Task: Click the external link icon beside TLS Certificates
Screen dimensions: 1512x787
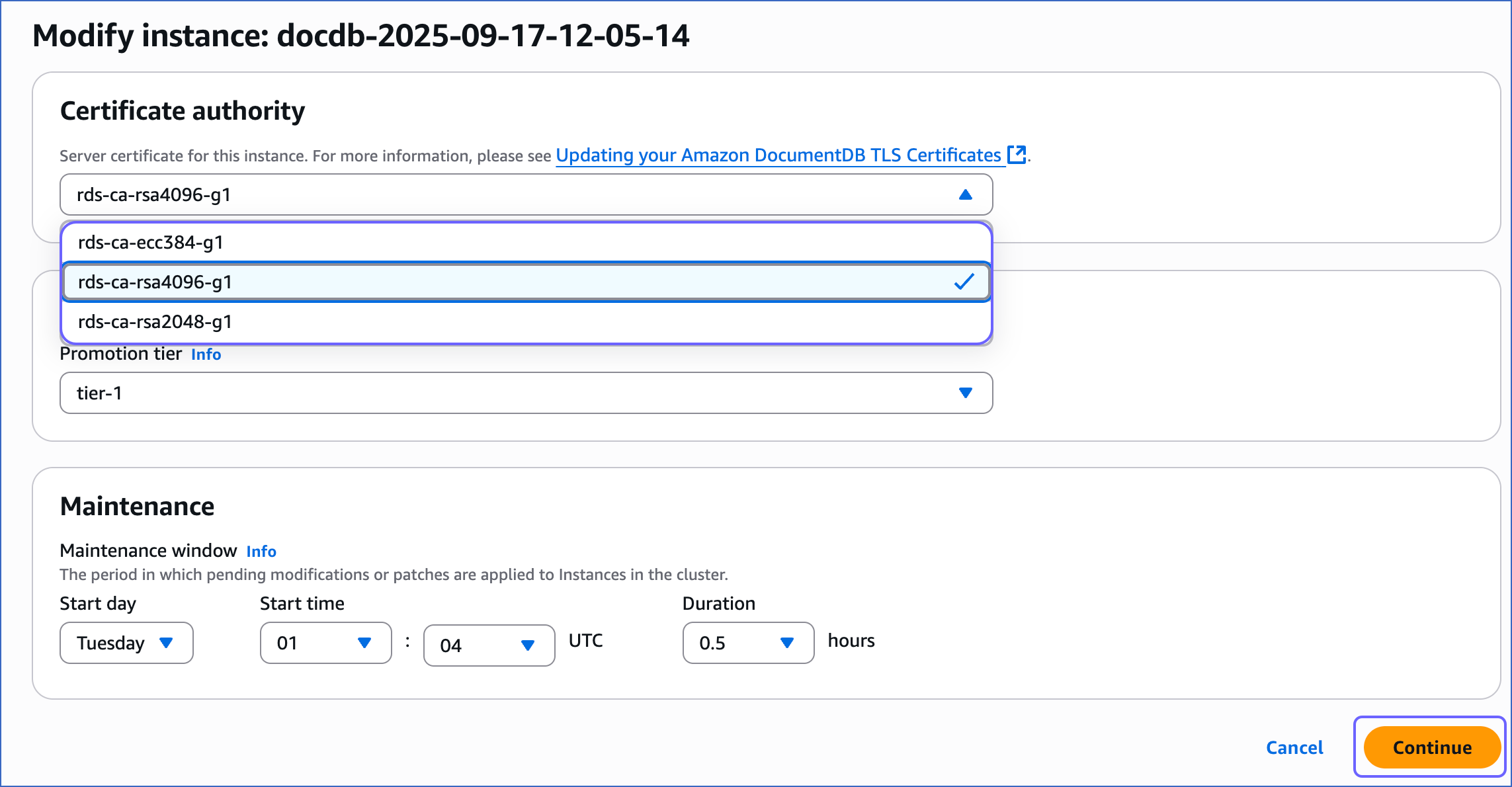Action: tap(1017, 155)
